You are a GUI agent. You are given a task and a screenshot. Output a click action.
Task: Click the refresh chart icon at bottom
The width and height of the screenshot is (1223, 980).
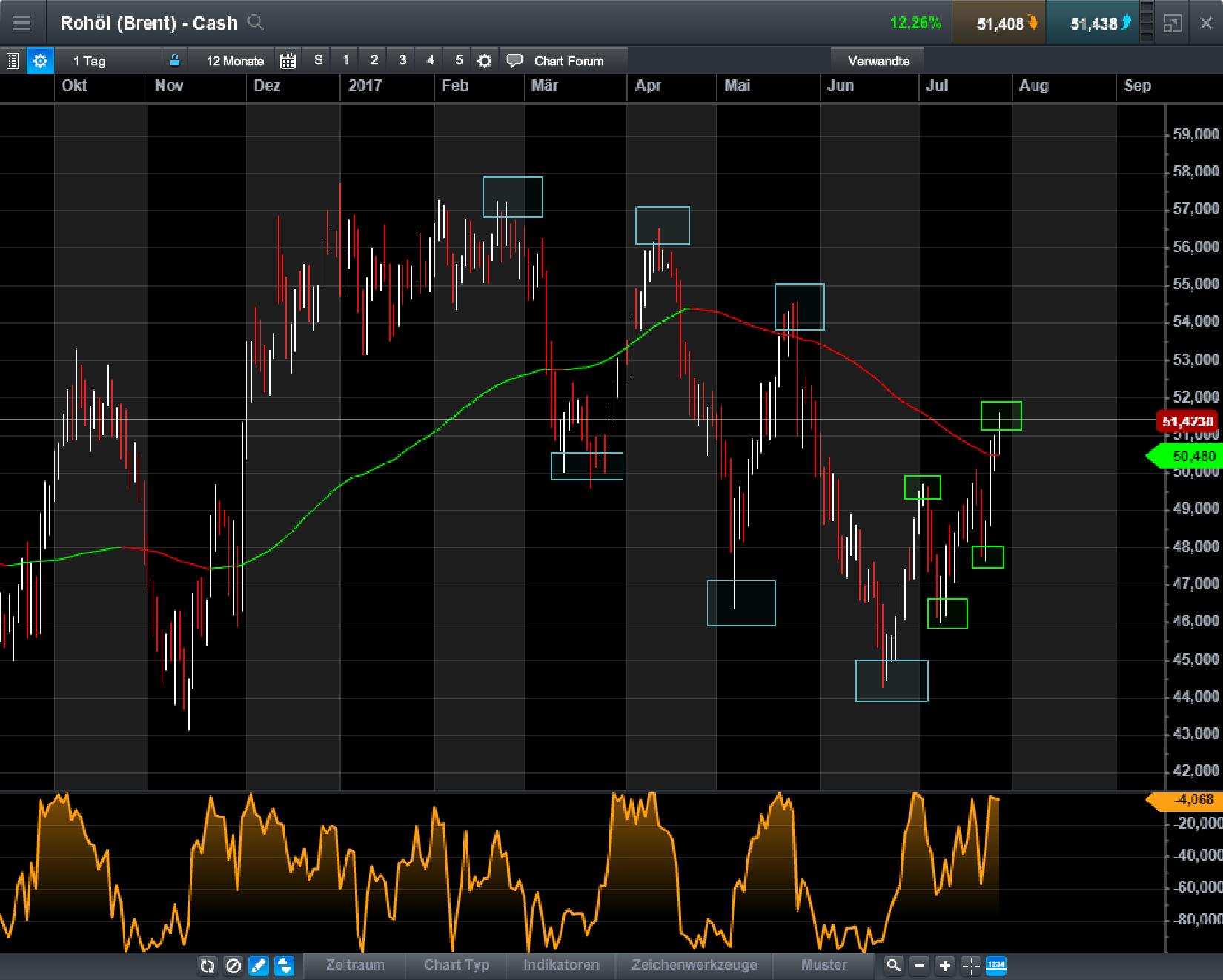pos(208,965)
